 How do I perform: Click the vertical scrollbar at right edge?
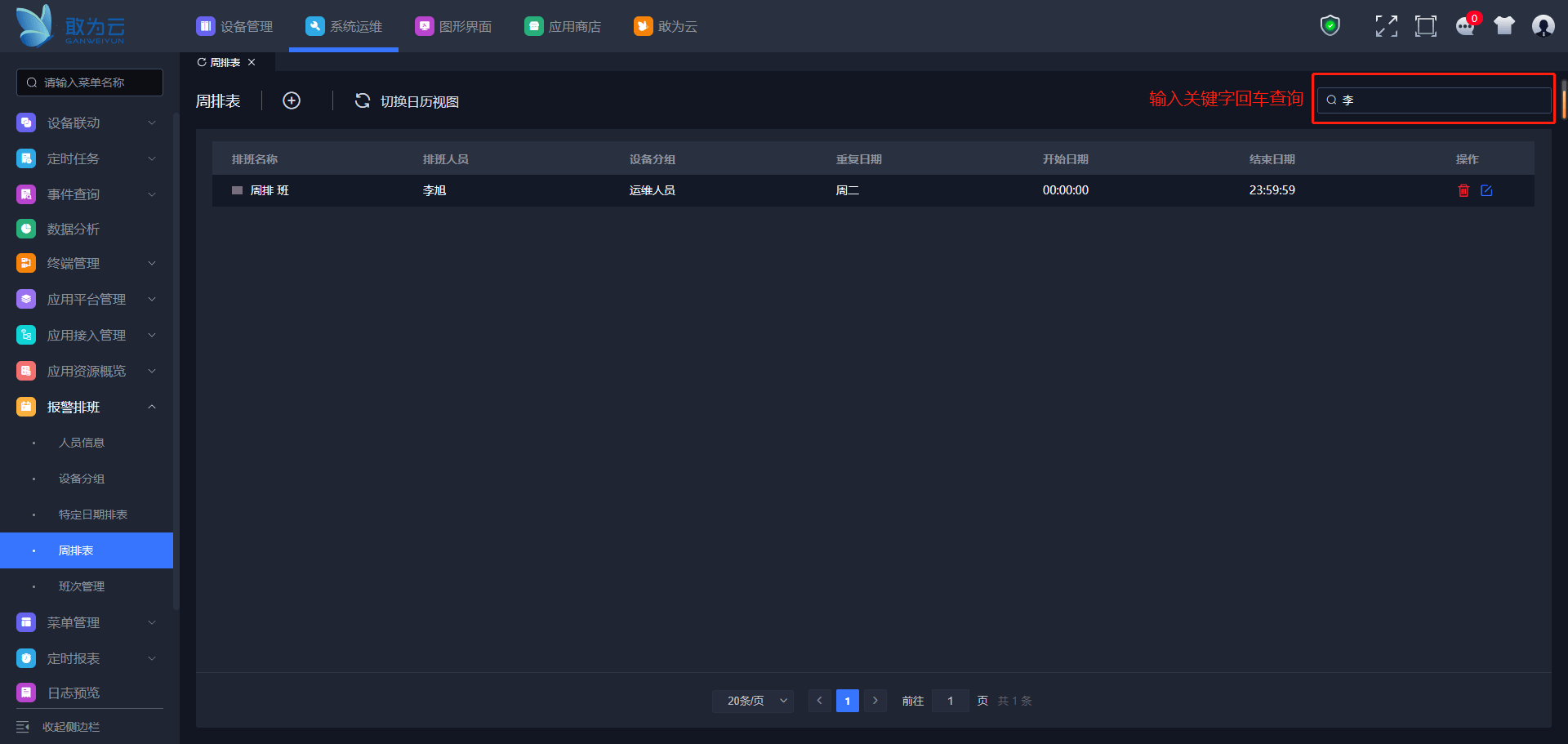tap(1564, 100)
